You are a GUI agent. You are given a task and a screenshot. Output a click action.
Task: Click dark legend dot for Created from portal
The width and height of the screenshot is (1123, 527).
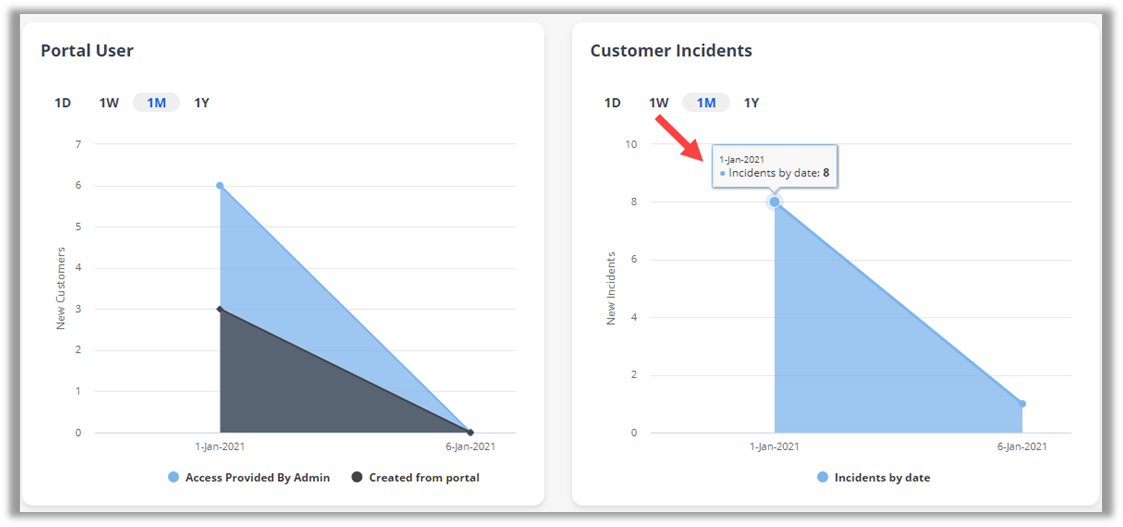click(357, 478)
